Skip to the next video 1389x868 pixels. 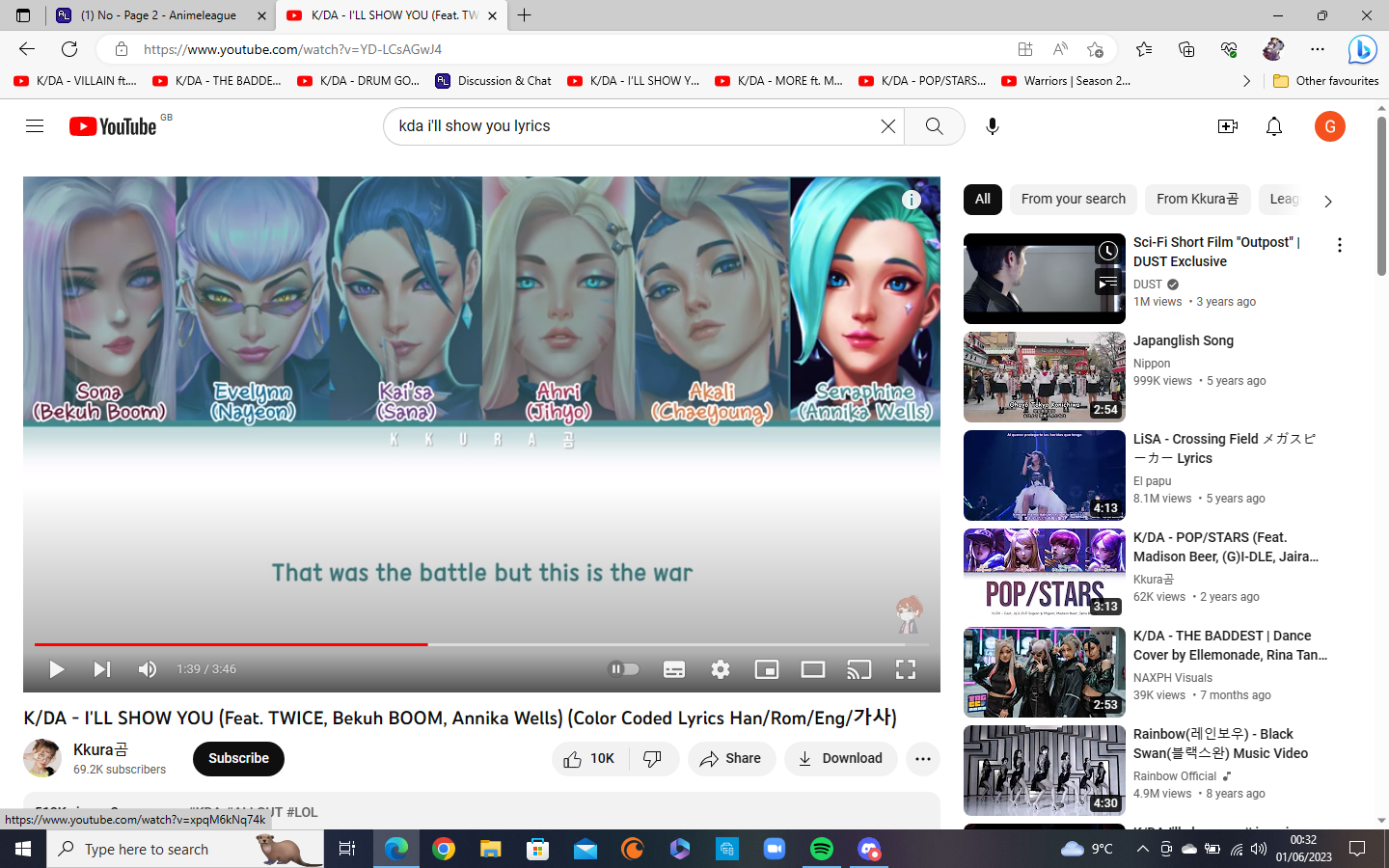tap(101, 669)
